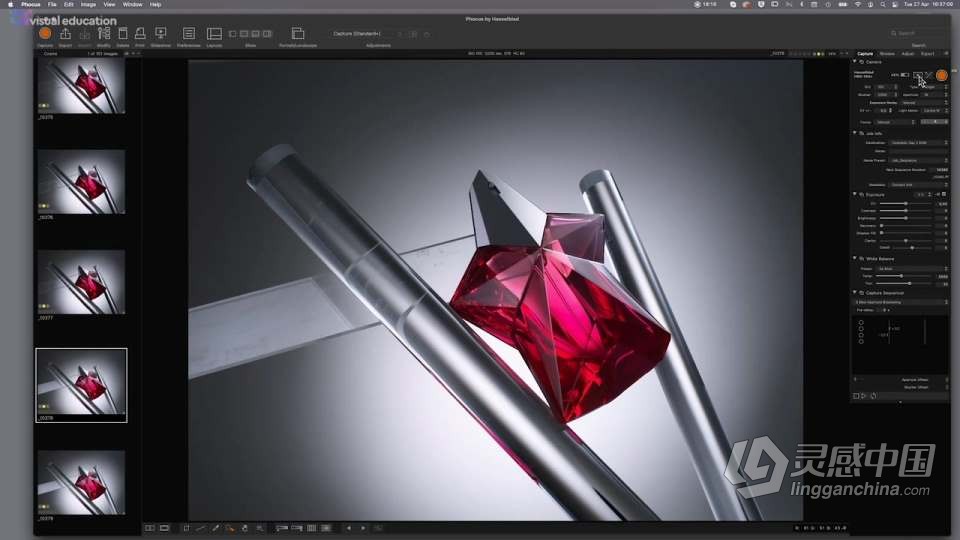Select the hand pan tool in viewer toolbar
The height and width of the screenshot is (540, 960).
pyautogui.click(x=245, y=528)
